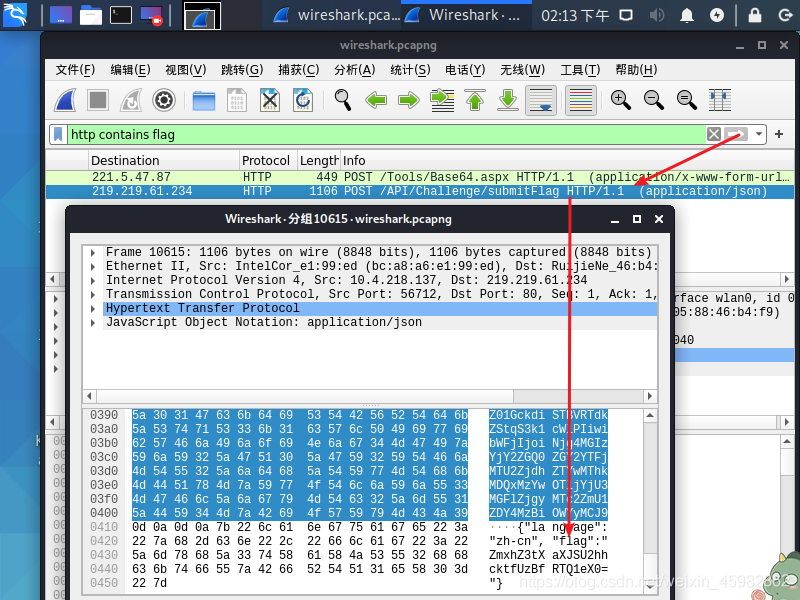800x600 pixels.
Task: Go back to previous packet arrow
Action: coord(376,100)
